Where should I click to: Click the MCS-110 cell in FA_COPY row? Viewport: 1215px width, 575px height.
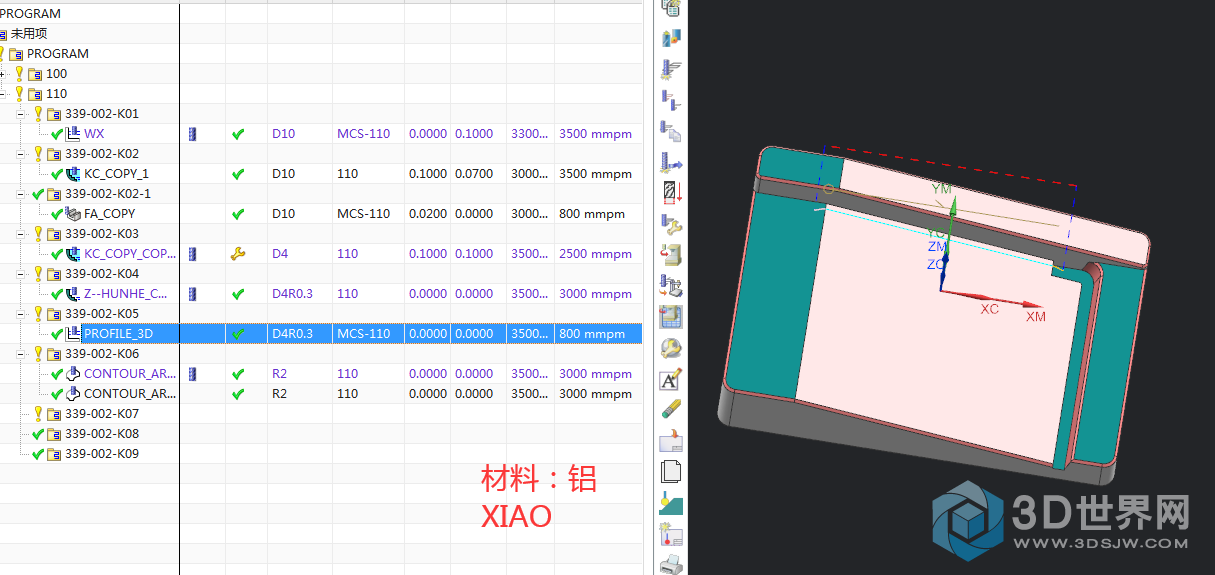(x=363, y=214)
